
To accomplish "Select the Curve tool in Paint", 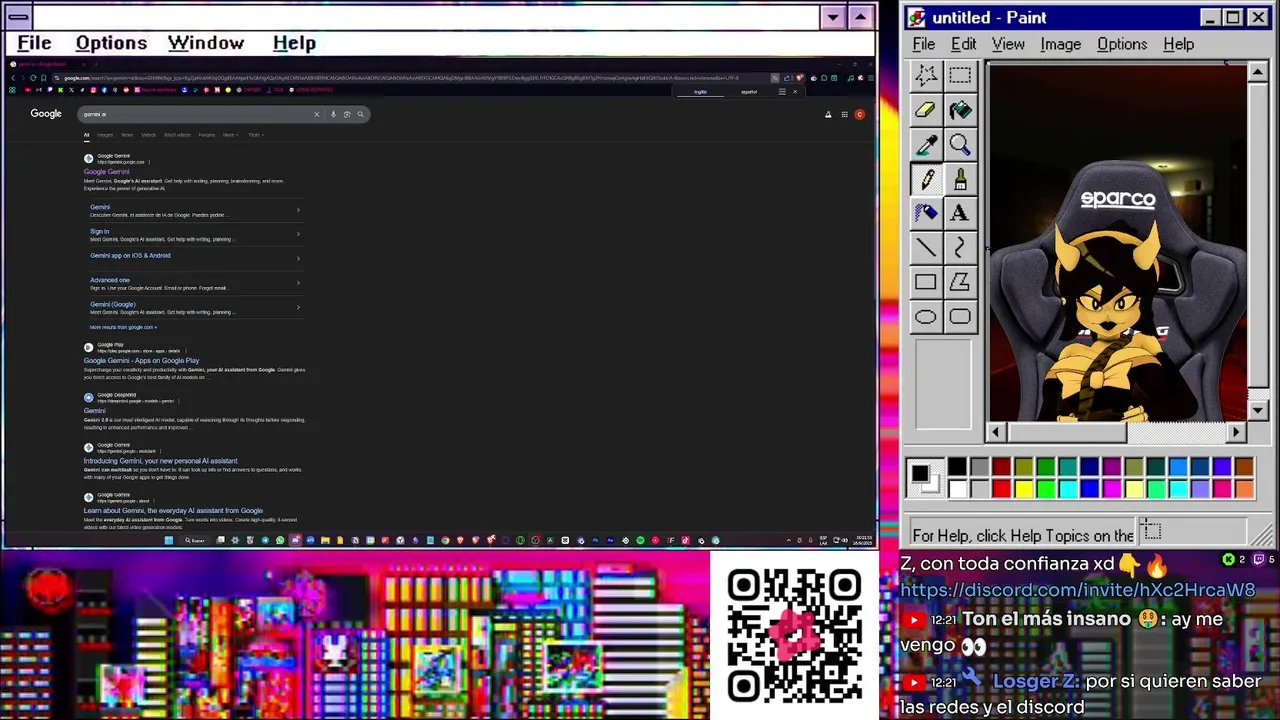I will click(x=960, y=248).
